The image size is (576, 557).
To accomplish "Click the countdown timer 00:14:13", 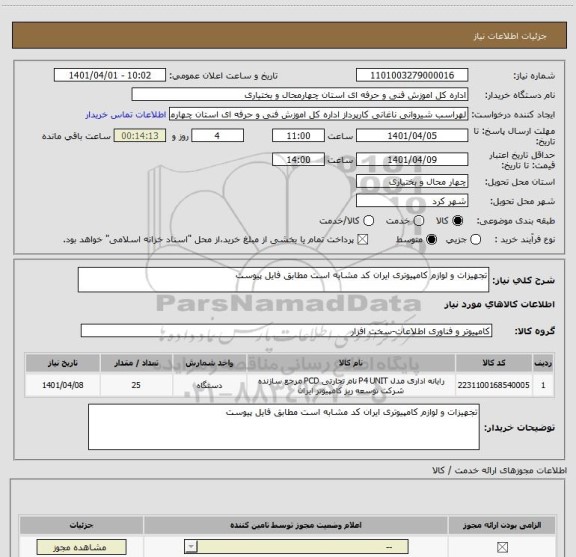I will point(140,136).
